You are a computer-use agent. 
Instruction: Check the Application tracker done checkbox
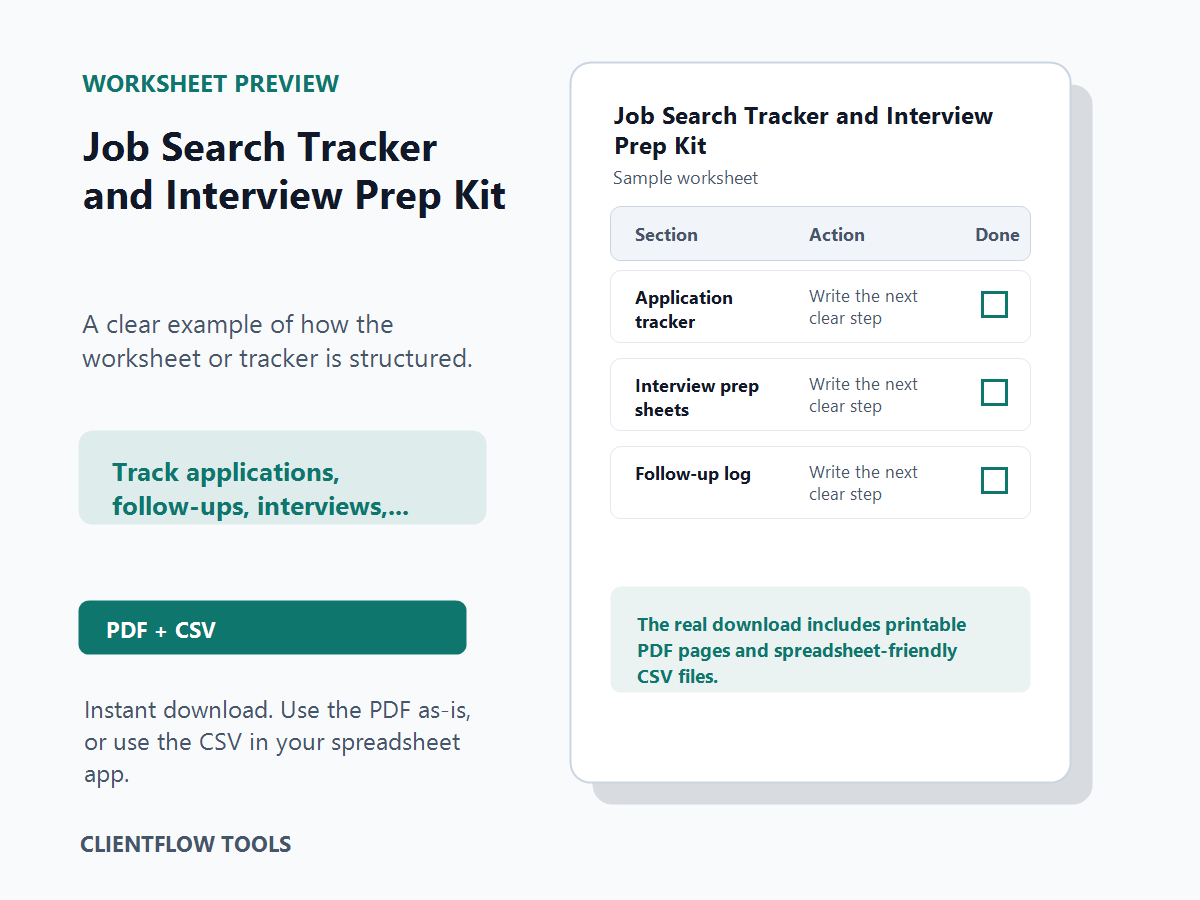(994, 305)
